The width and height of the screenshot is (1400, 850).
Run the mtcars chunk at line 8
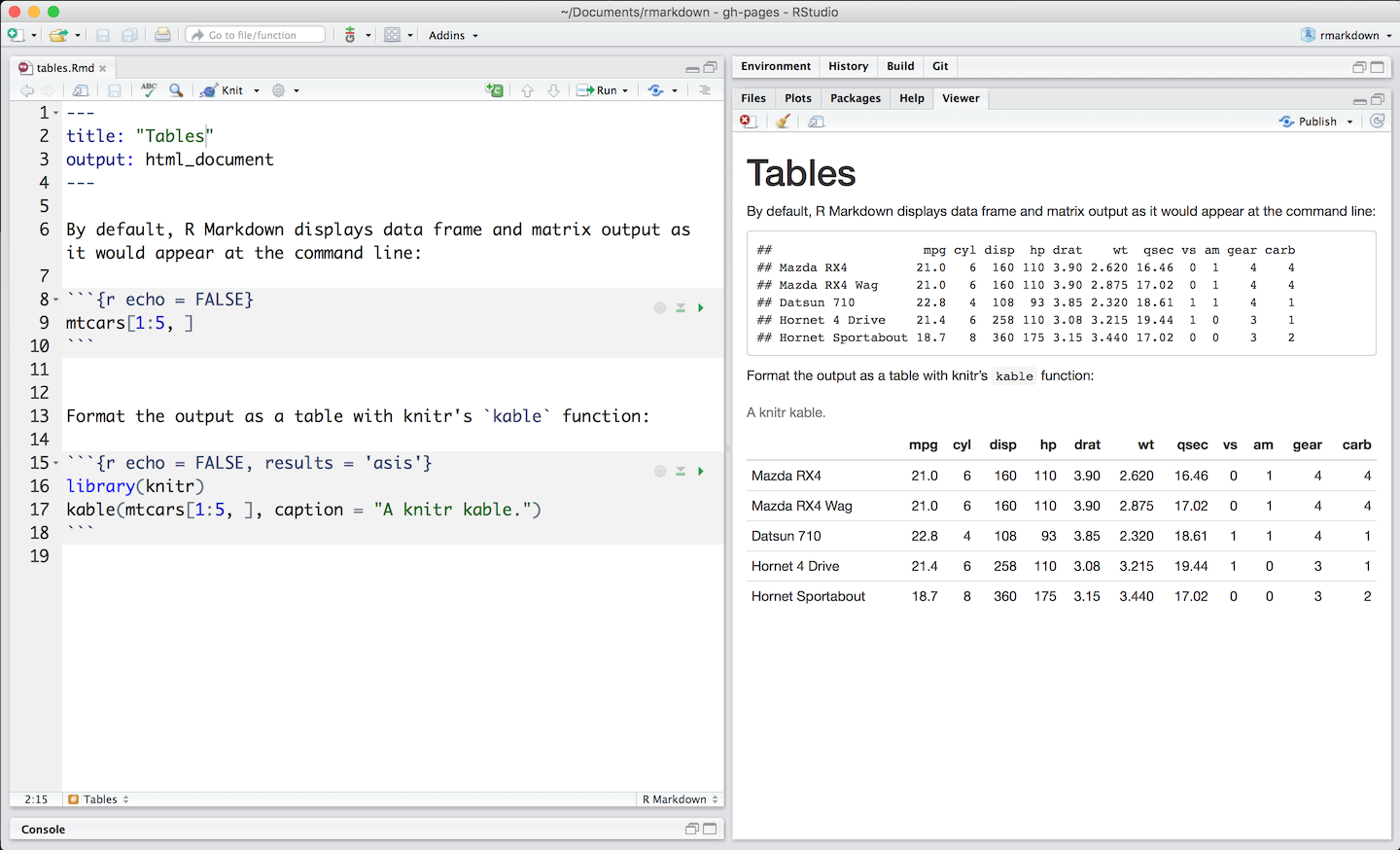[x=701, y=308]
